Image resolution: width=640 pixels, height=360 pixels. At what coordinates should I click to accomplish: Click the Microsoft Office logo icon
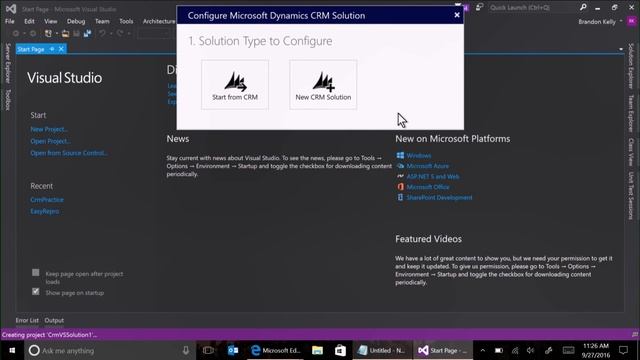[x=400, y=187]
